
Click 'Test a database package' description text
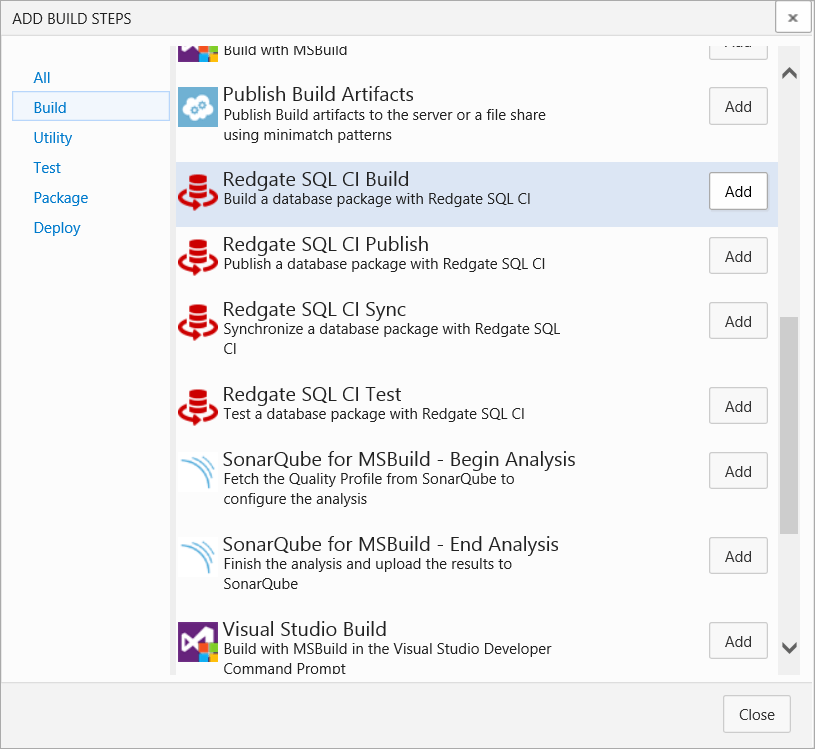click(374, 414)
